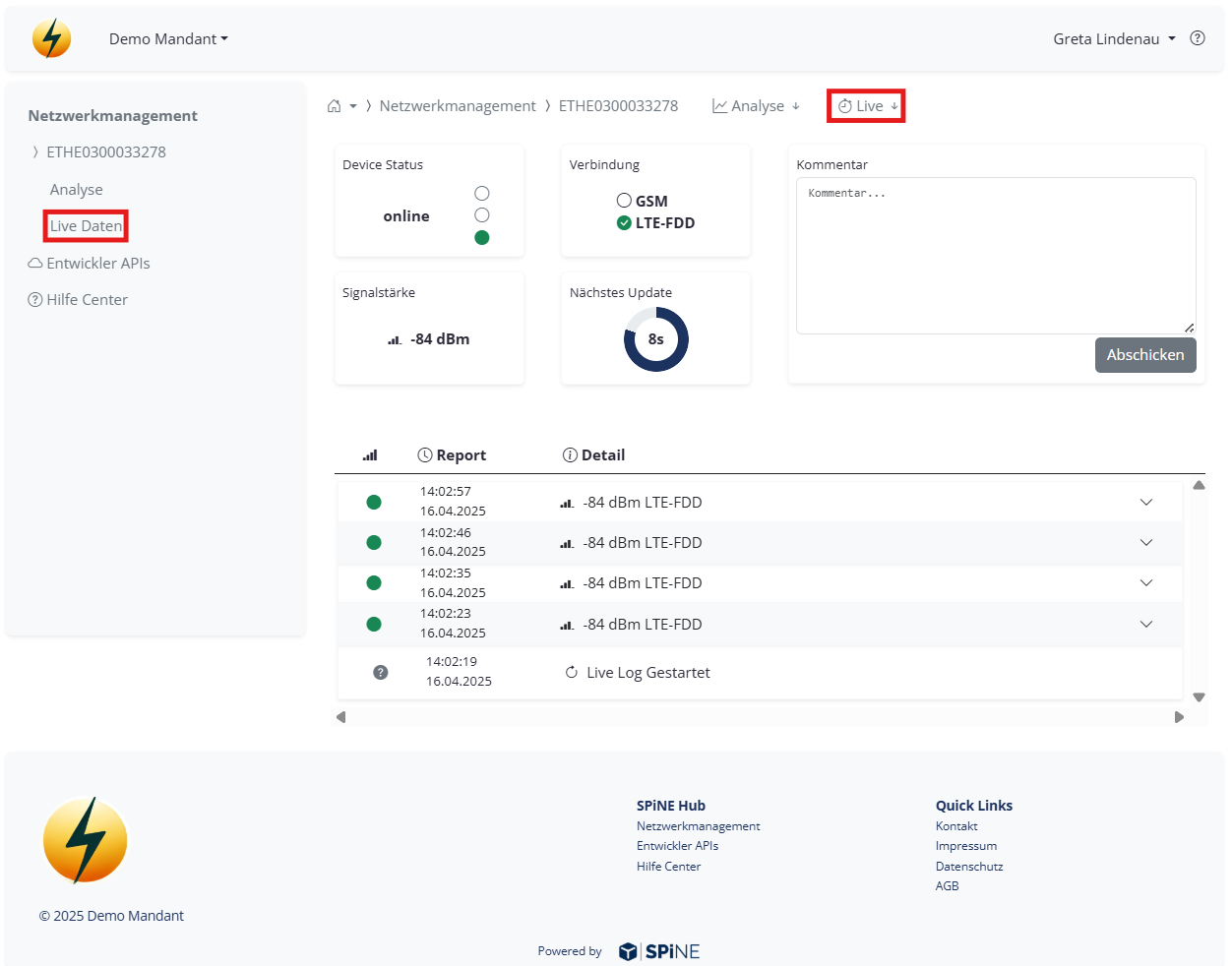Click Netzwerkmanagement in the breadcrumb

pyautogui.click(x=458, y=106)
